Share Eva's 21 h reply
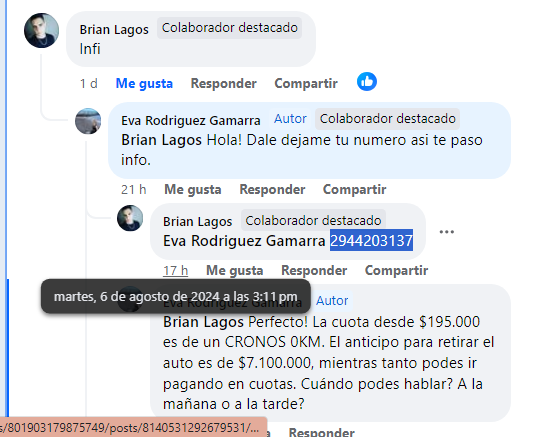The width and height of the screenshot is (553, 437). [x=354, y=189]
